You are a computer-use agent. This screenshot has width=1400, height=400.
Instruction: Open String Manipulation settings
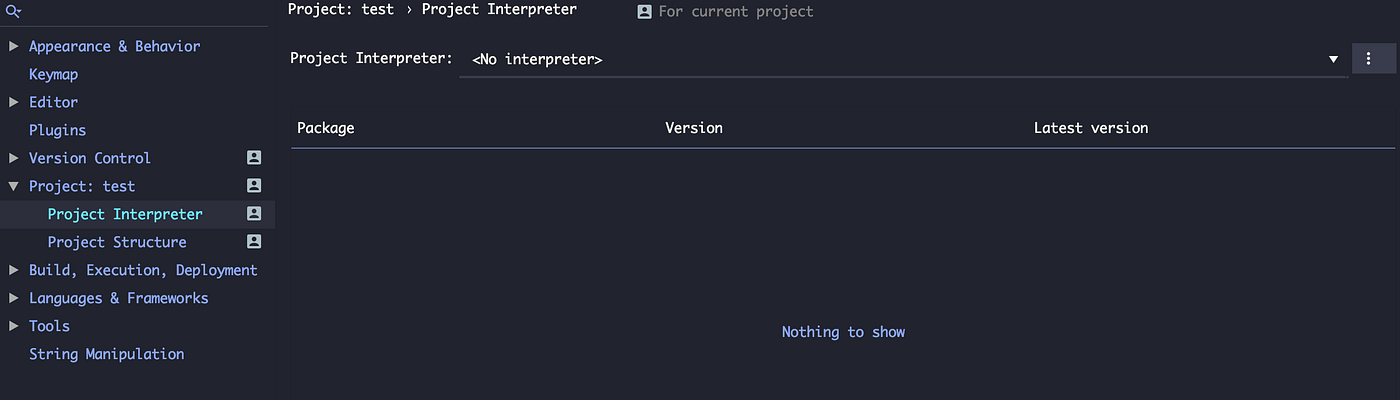pyautogui.click(x=106, y=354)
